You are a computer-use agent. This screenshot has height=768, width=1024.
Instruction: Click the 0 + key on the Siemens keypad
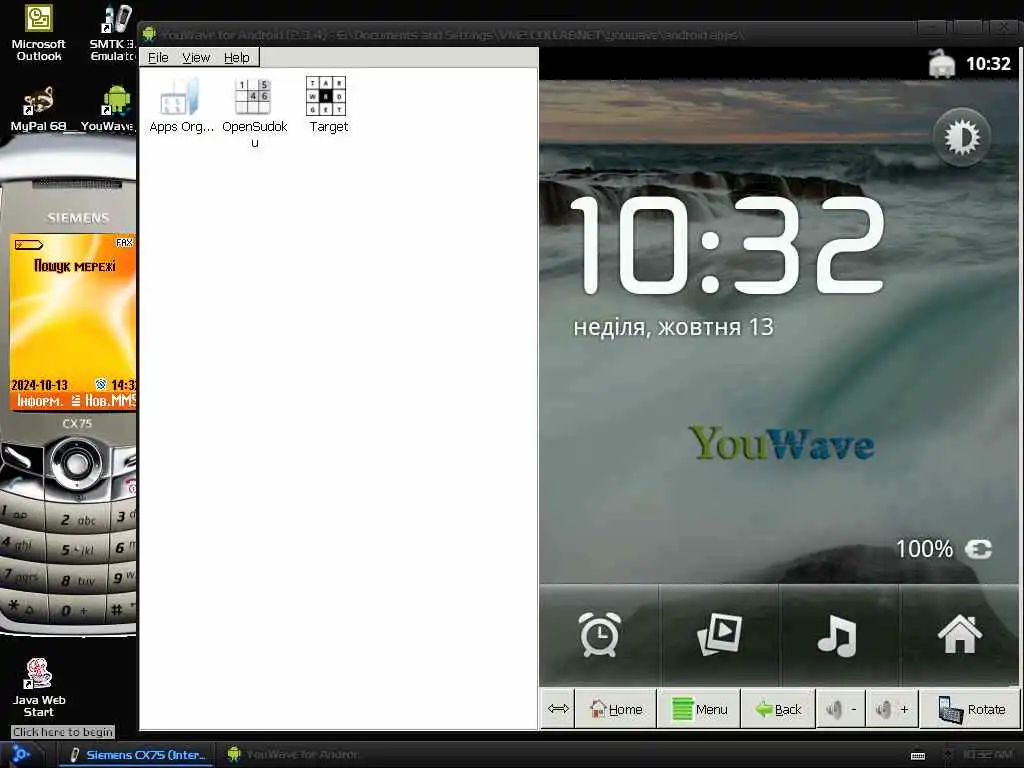pos(74,611)
